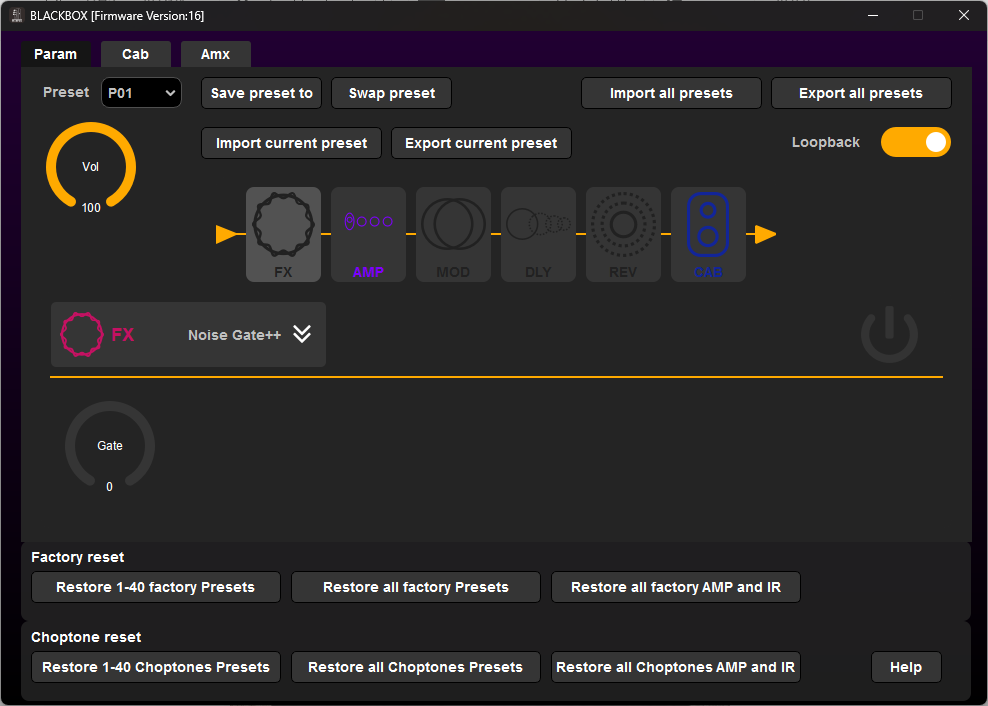988x706 pixels.
Task: Select the REV reverb block
Action: click(623, 234)
